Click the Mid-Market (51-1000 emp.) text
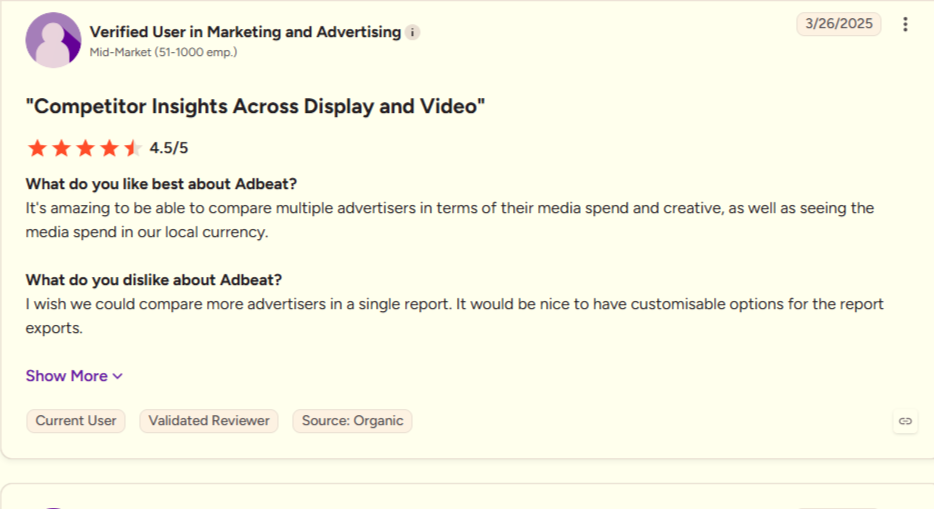 coord(163,52)
